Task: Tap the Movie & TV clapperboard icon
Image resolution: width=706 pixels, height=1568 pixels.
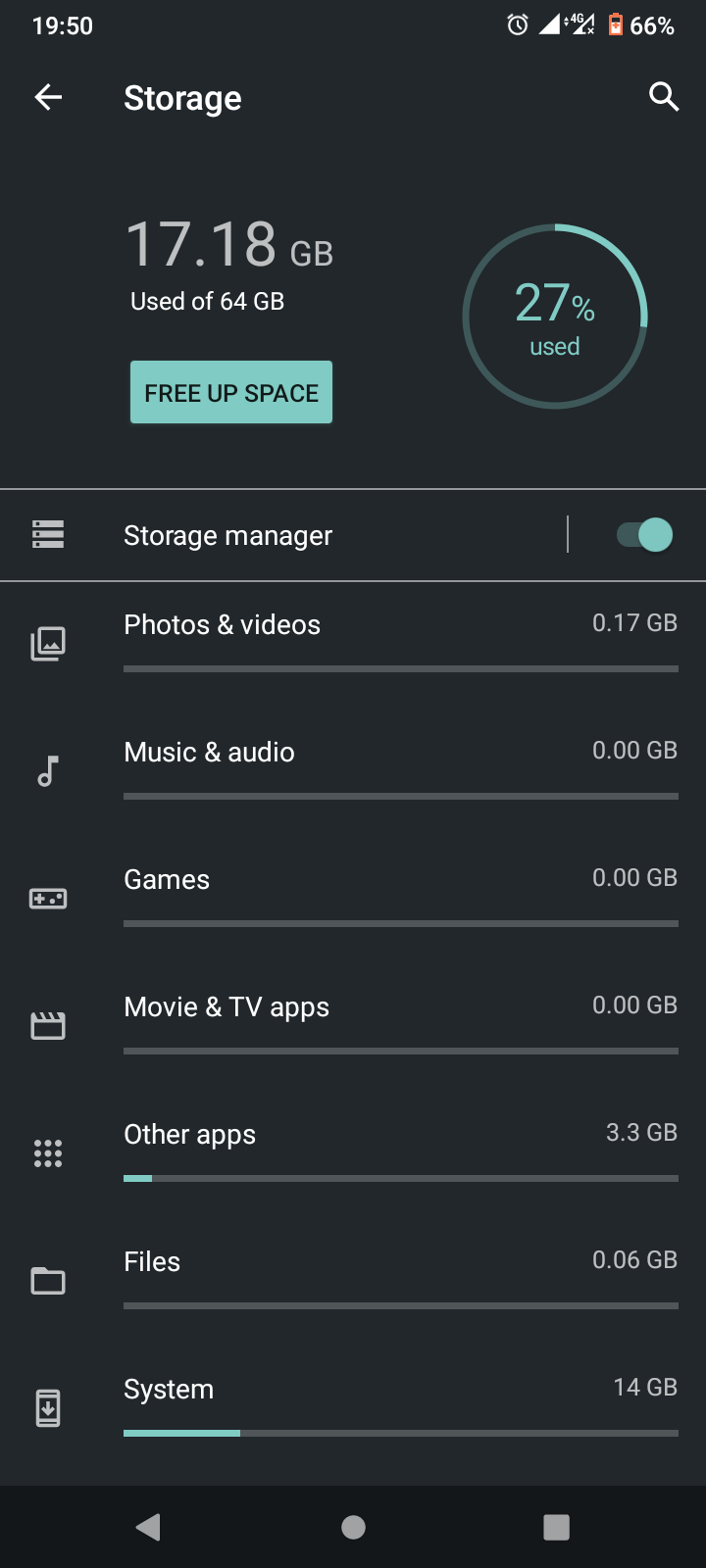Action: 48,1026
